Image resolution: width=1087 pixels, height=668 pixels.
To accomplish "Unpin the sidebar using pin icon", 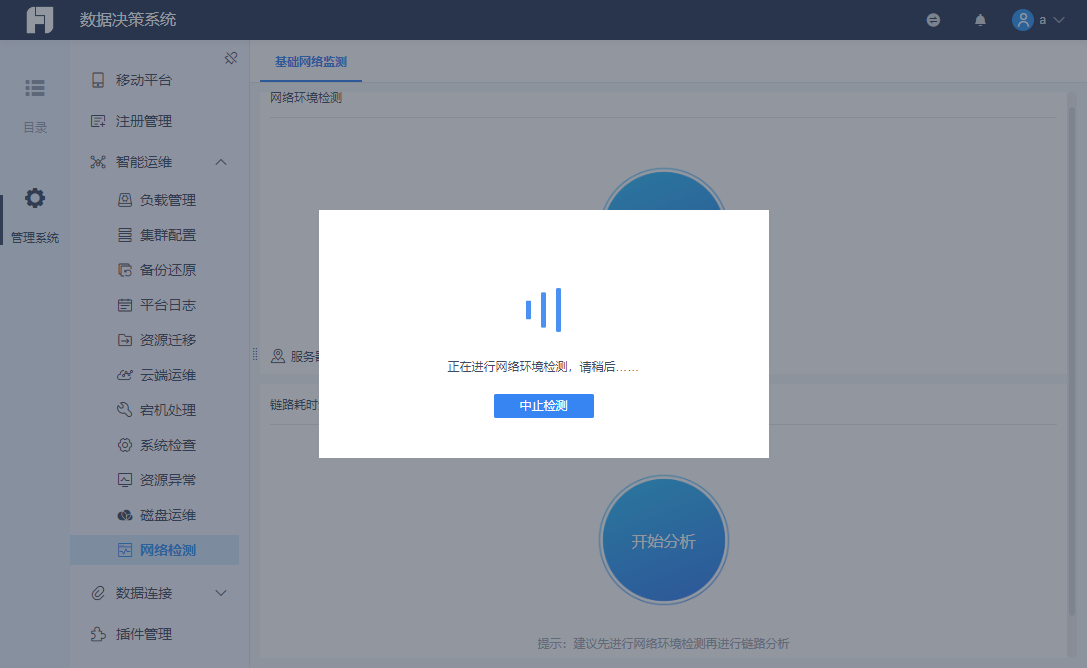I will point(231,58).
